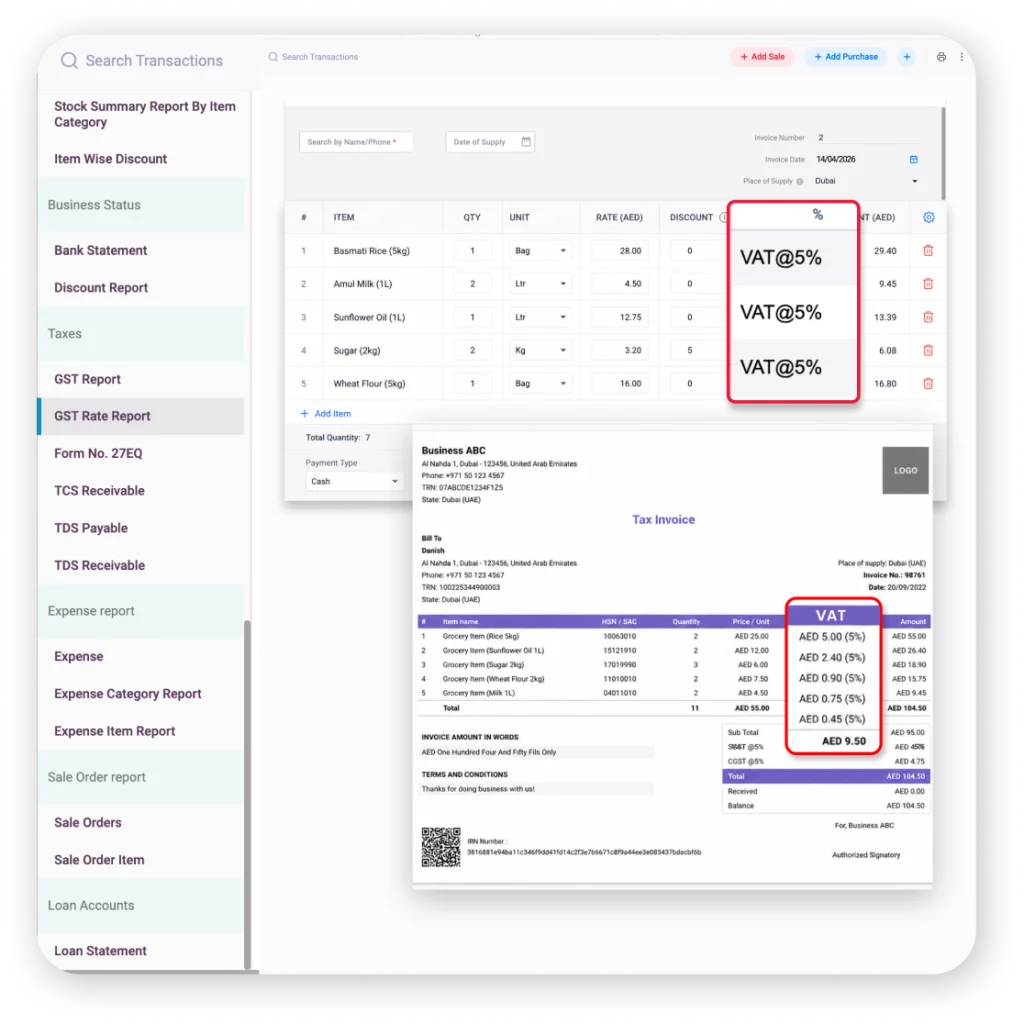Open the Expense report item

click(78, 656)
